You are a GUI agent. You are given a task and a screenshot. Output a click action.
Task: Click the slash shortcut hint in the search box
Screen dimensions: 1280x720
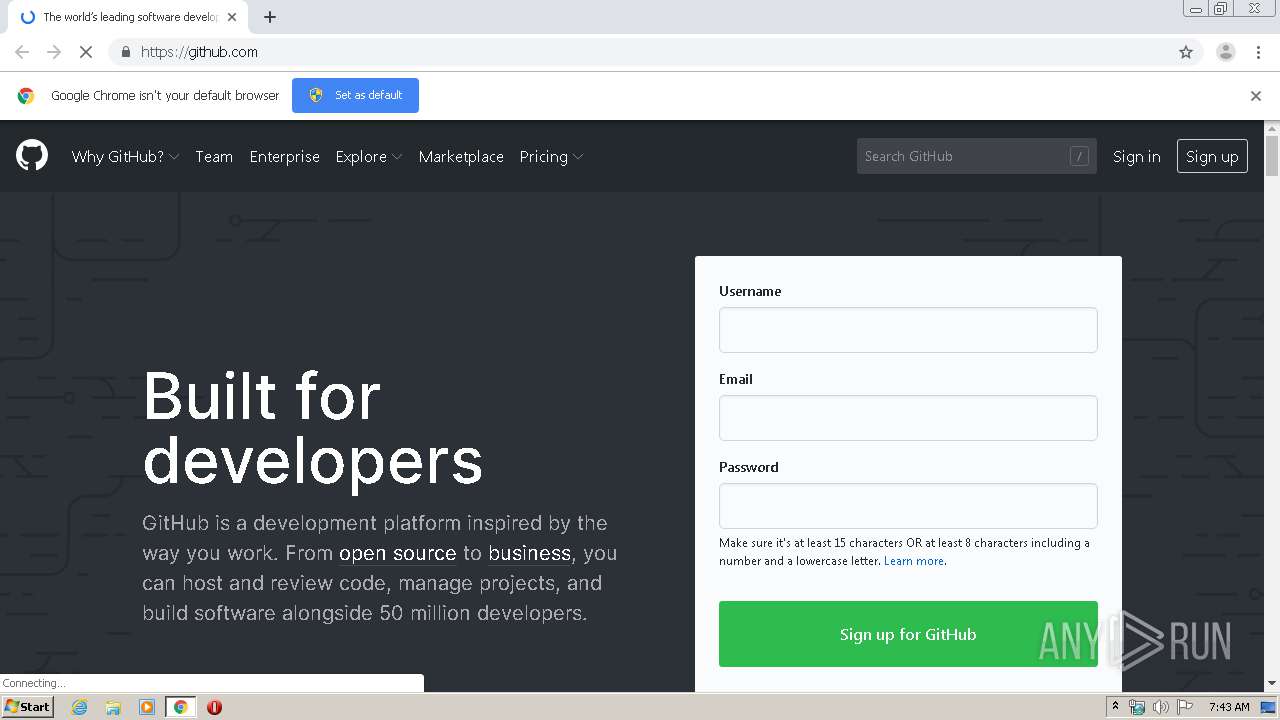pyautogui.click(x=1079, y=156)
